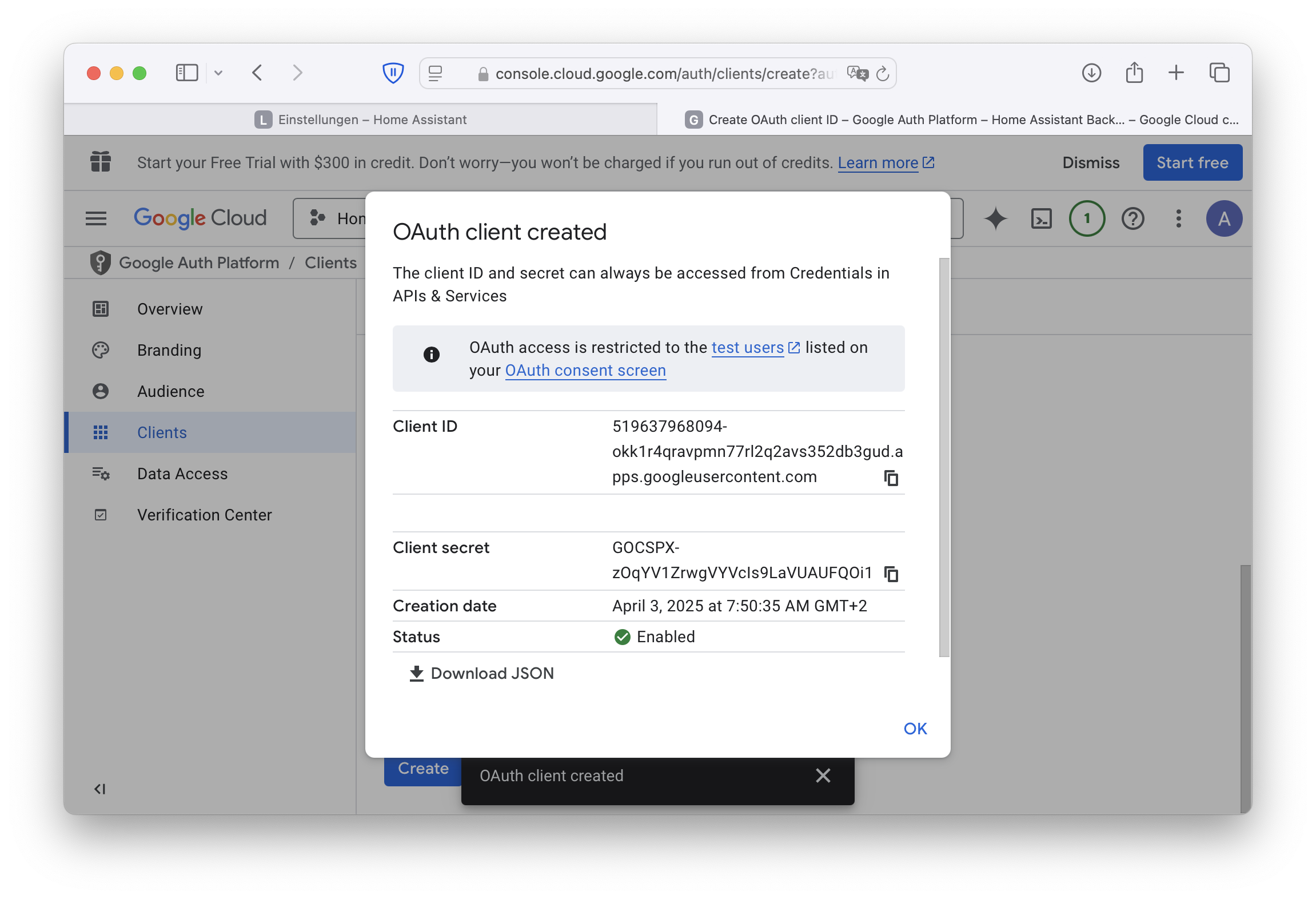The height and width of the screenshot is (899, 1316).
Task: Activate Cloud Shell terminal icon
Action: tap(1041, 218)
